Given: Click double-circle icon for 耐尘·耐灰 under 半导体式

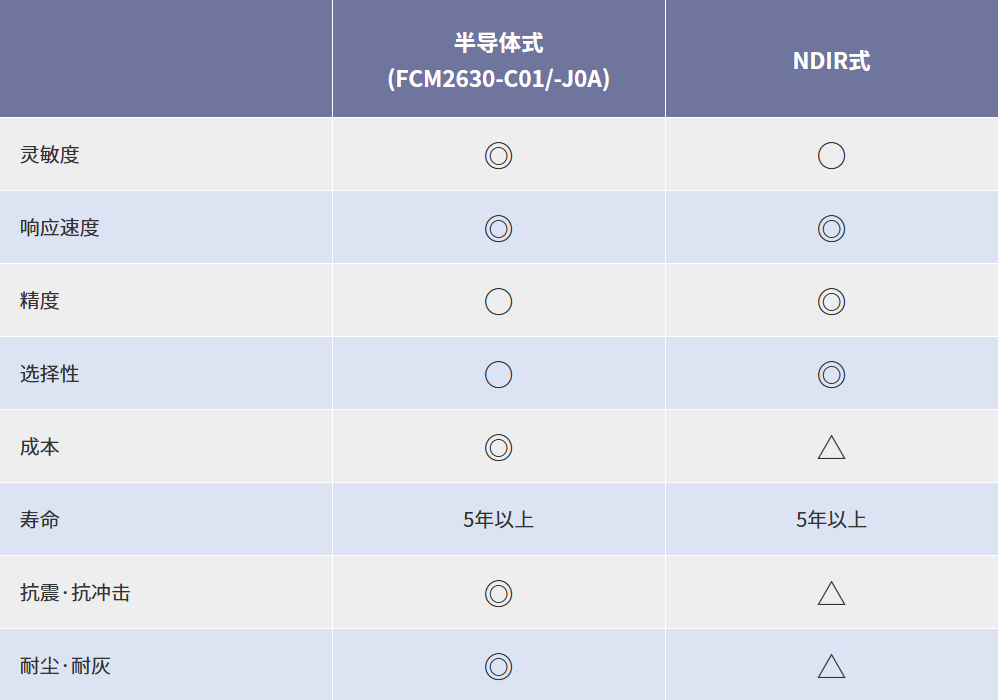Looking at the screenshot, I should tap(498, 666).
